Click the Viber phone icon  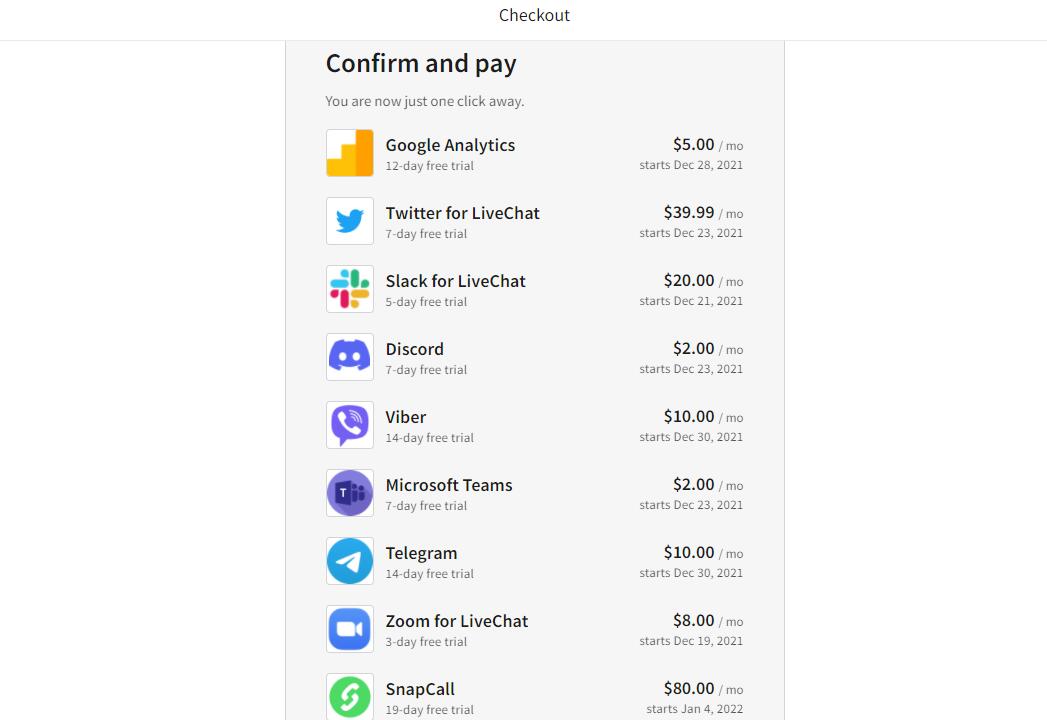(x=350, y=425)
